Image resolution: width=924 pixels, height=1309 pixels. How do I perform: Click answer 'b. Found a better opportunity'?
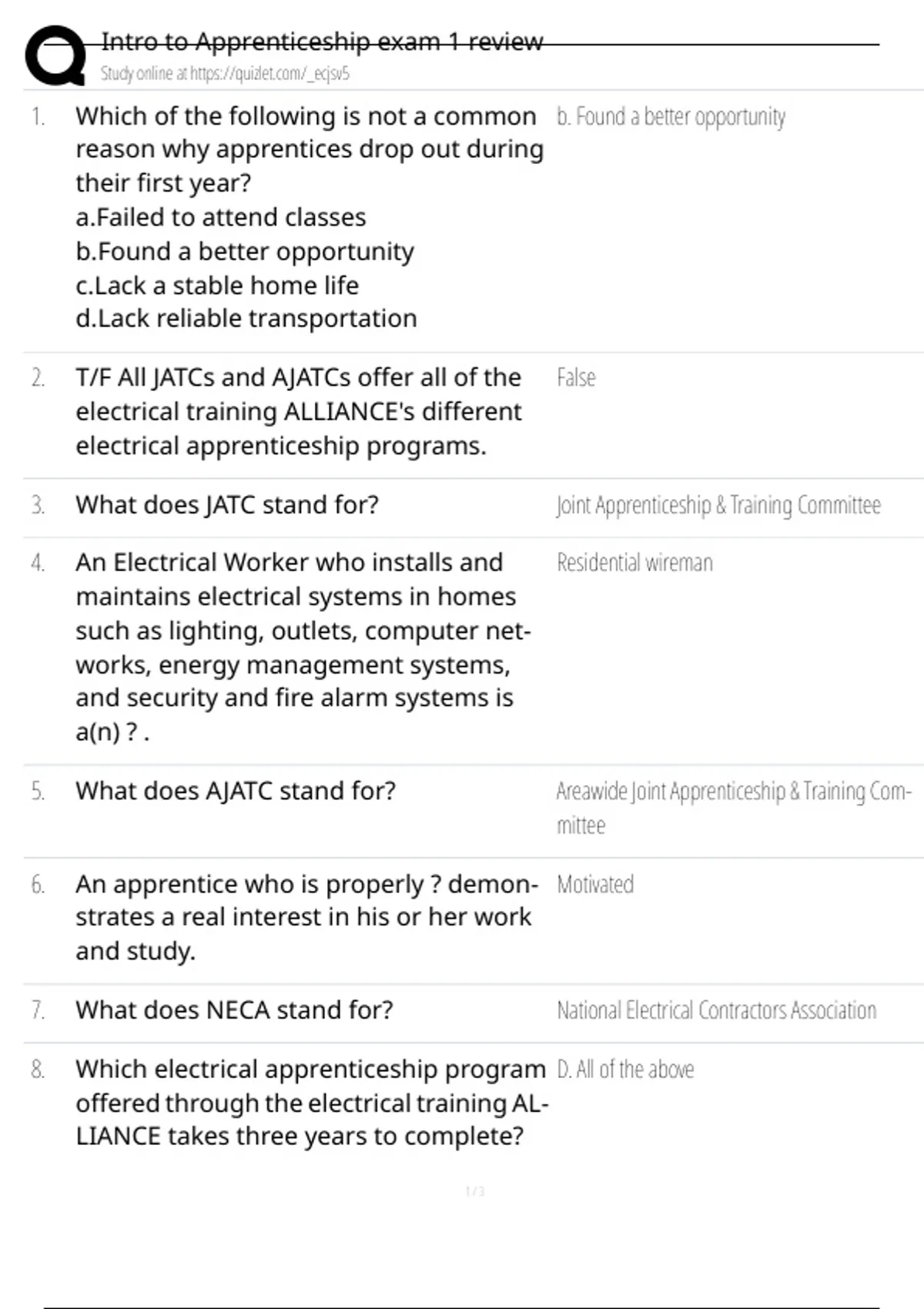[671, 117]
